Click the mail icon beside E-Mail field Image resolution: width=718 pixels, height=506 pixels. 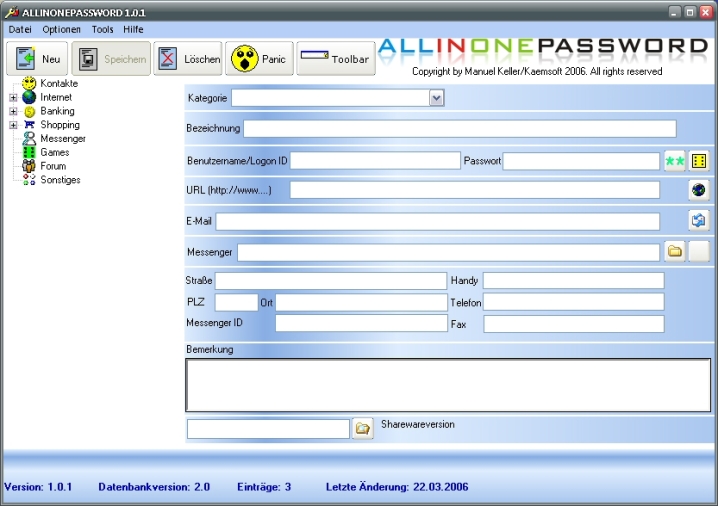[x=698, y=221]
